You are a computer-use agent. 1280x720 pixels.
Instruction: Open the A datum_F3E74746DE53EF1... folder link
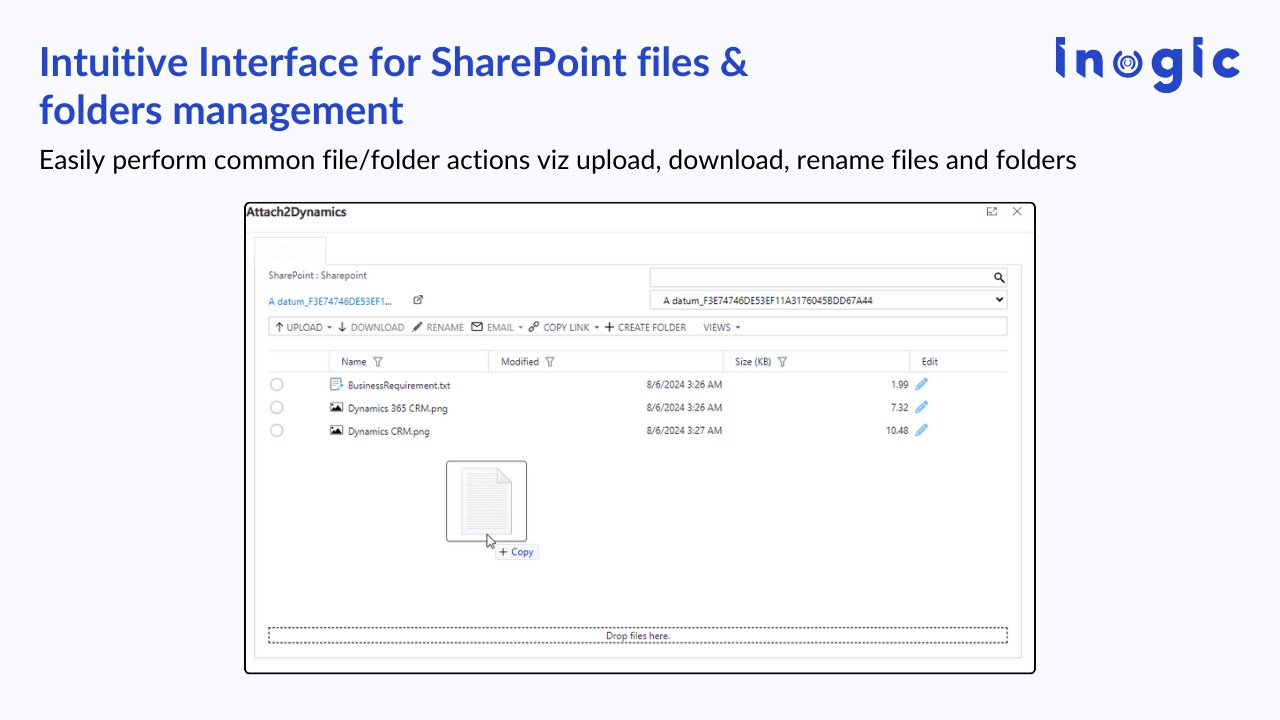(x=330, y=301)
